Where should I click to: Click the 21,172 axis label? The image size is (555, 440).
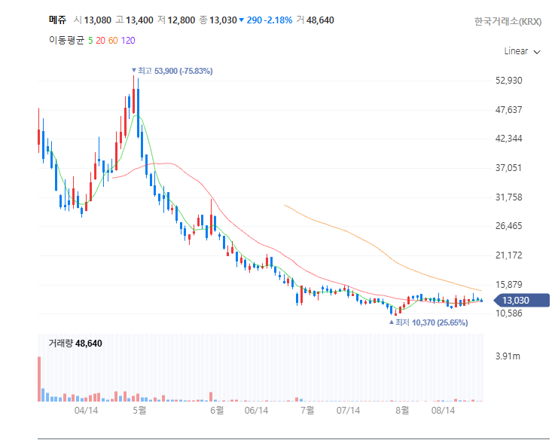tap(509, 255)
